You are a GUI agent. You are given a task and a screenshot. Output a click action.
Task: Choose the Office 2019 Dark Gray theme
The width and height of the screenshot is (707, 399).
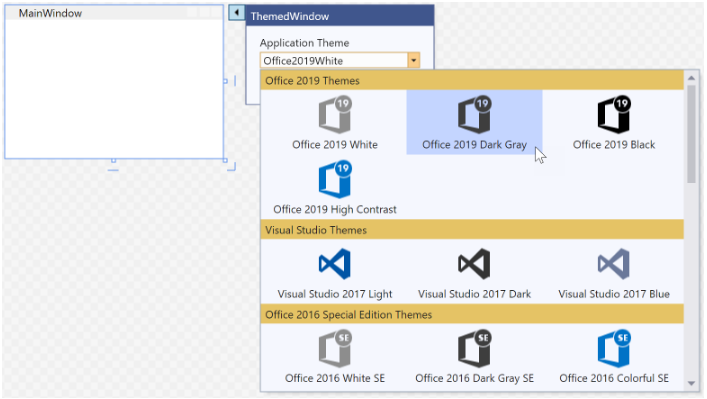coord(474,122)
